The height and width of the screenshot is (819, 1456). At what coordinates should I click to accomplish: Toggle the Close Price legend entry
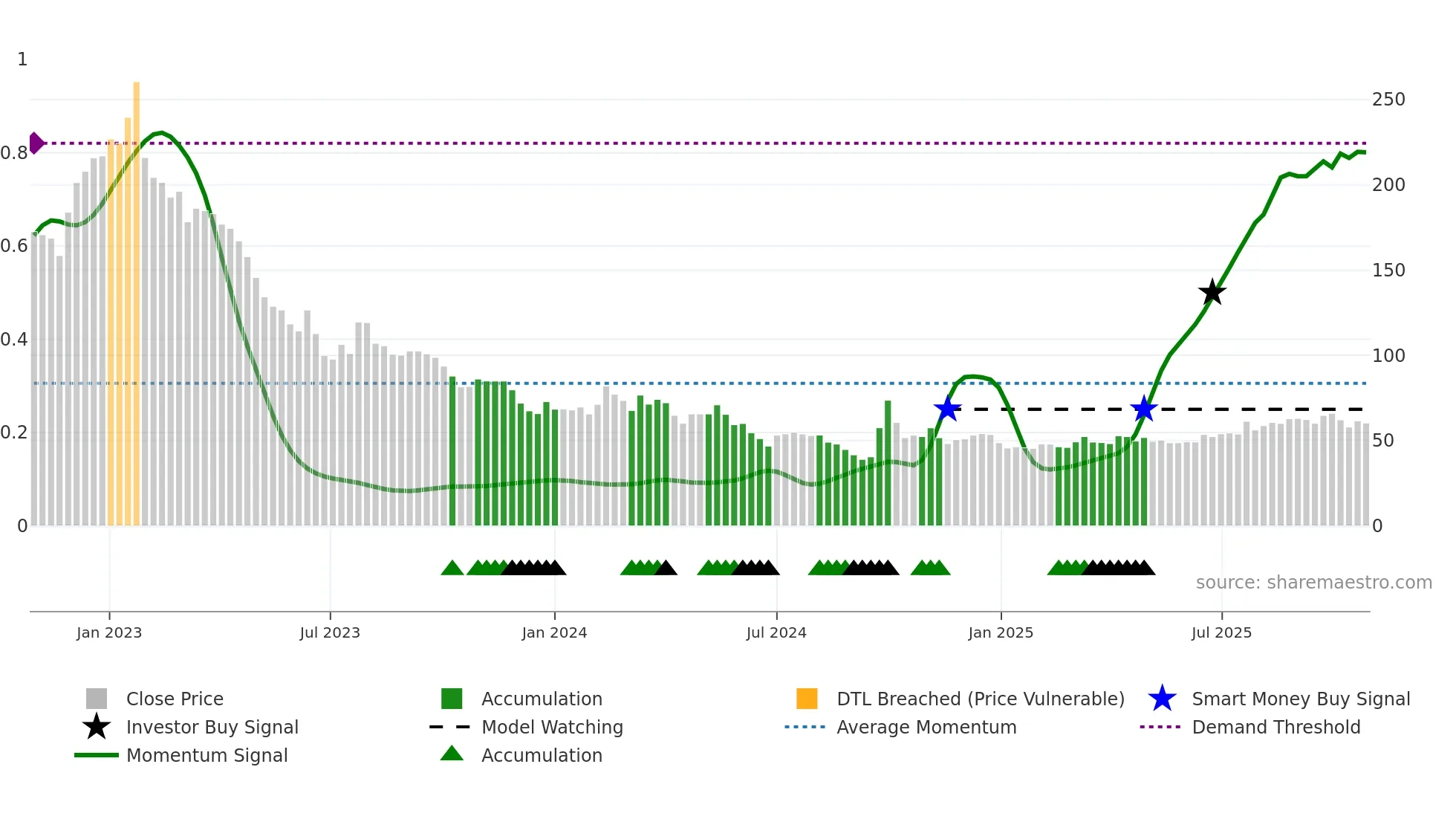click(175, 699)
